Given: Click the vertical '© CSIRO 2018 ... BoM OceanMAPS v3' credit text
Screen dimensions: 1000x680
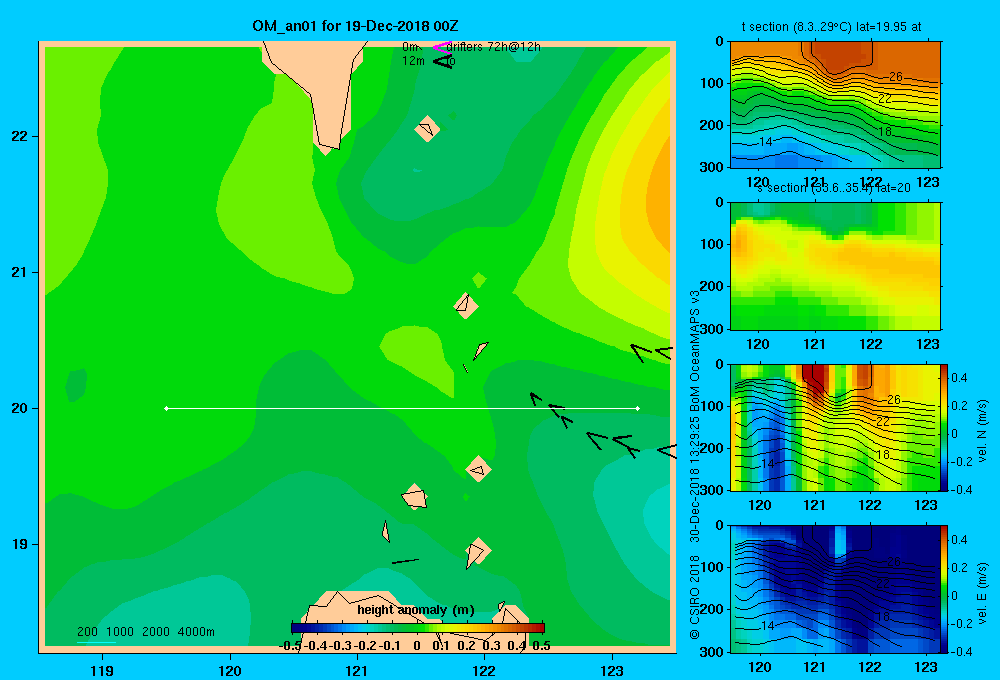Looking at the screenshot, I should [695, 464].
